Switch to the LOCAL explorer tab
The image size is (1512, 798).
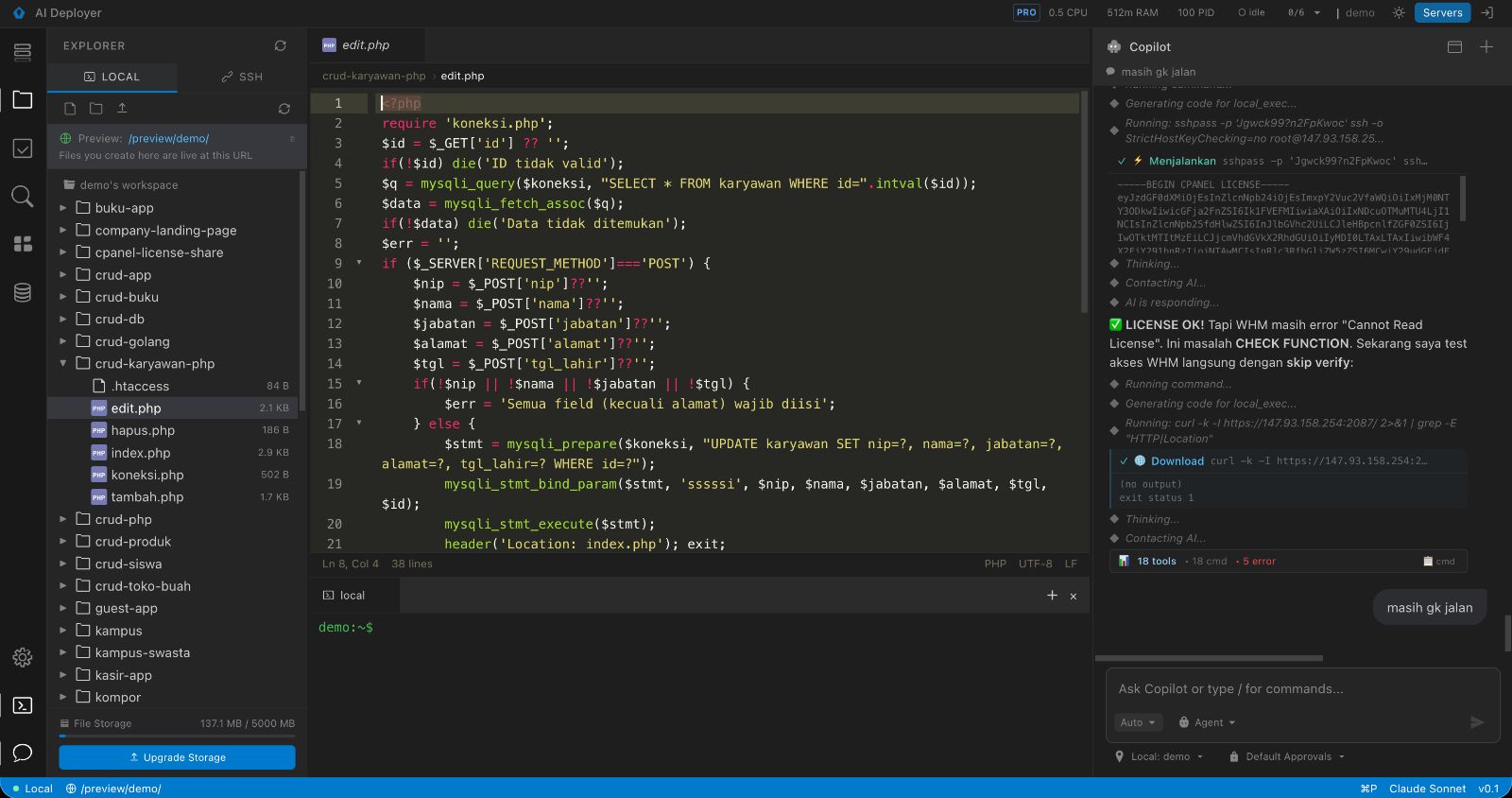click(112, 77)
